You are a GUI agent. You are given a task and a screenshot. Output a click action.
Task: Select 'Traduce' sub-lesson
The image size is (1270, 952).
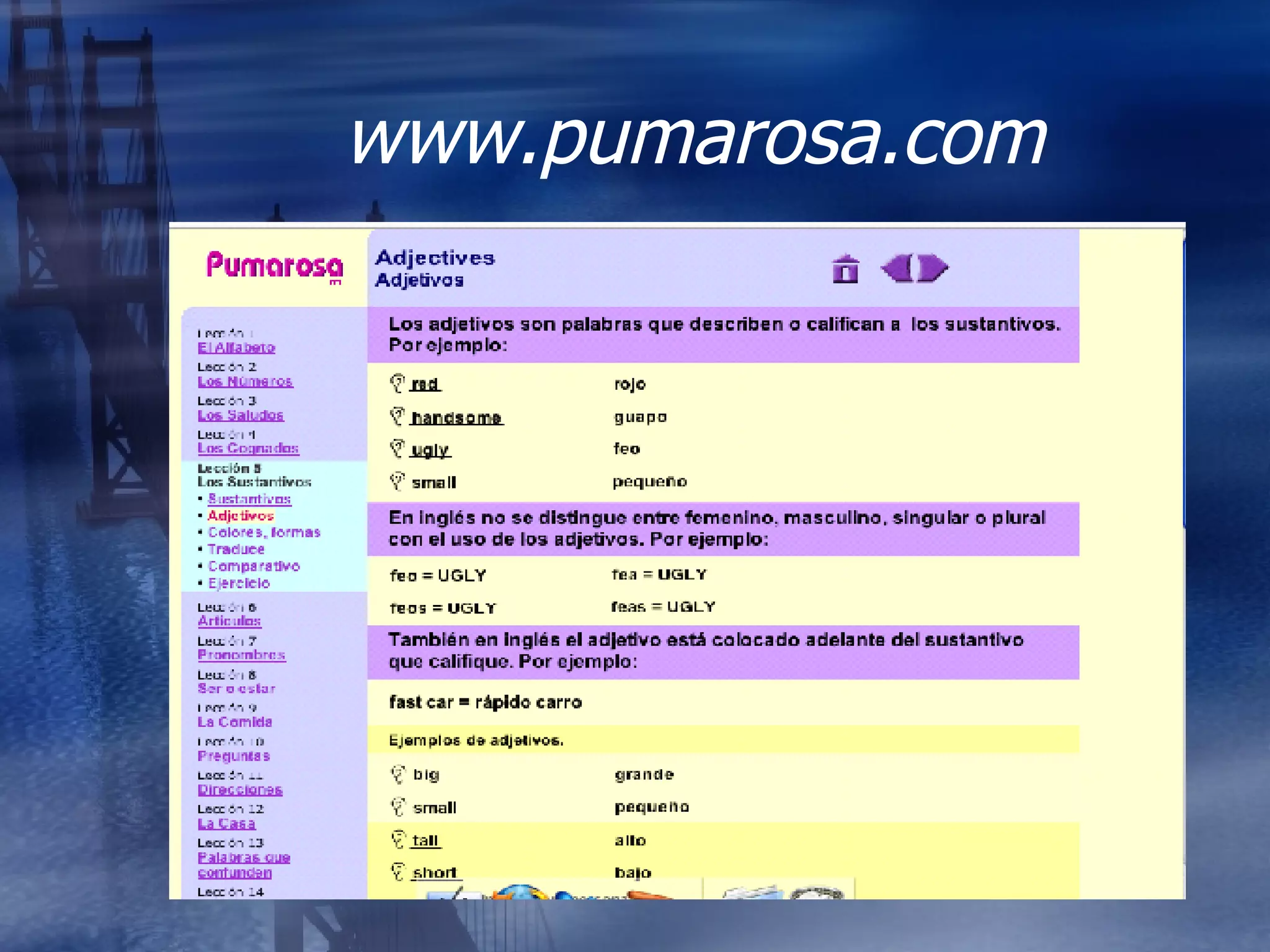(x=236, y=549)
